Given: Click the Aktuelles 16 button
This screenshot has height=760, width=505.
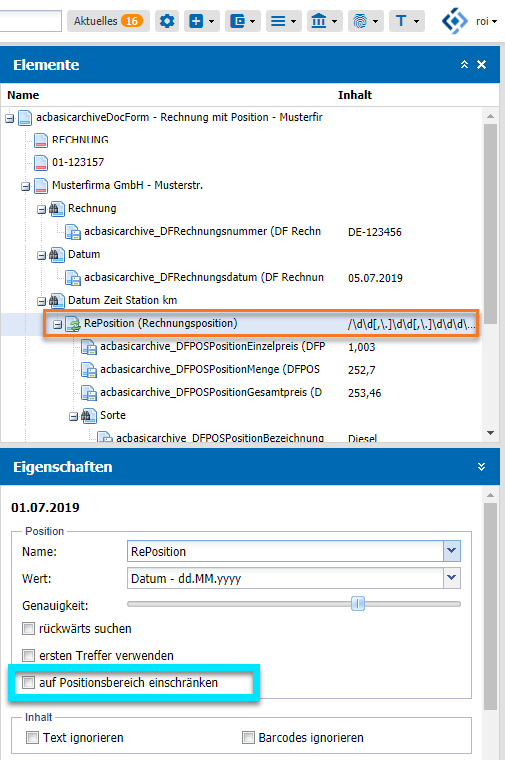Looking at the screenshot, I should tap(108, 21).
